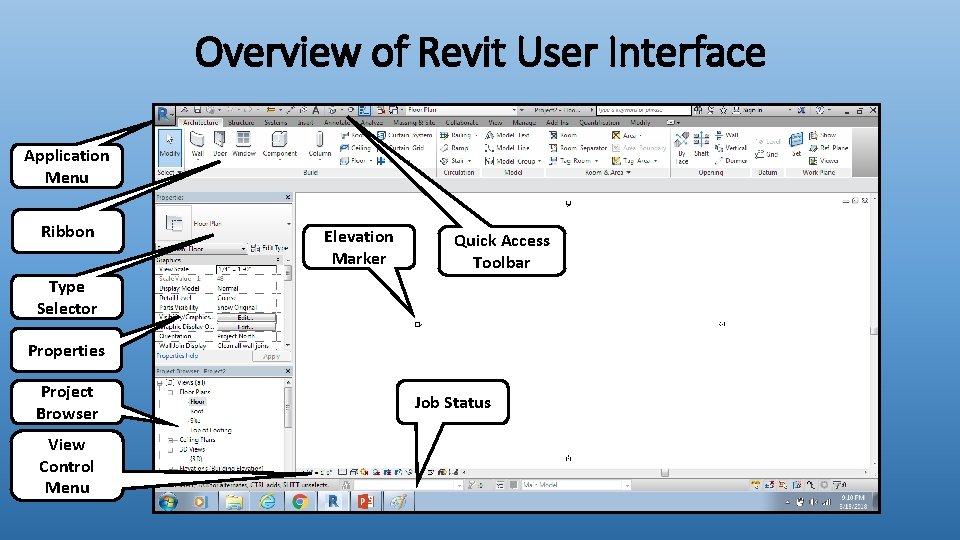Click the Floor tool in Build panel

(x=354, y=161)
